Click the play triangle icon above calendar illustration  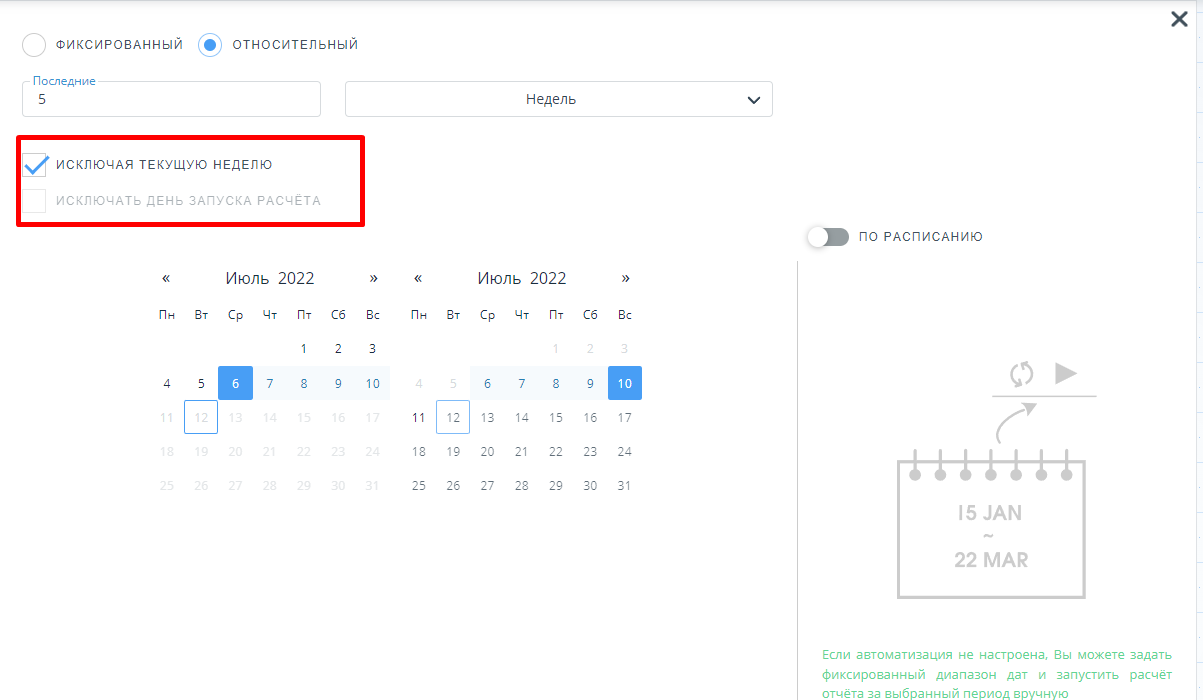[x=1066, y=373]
